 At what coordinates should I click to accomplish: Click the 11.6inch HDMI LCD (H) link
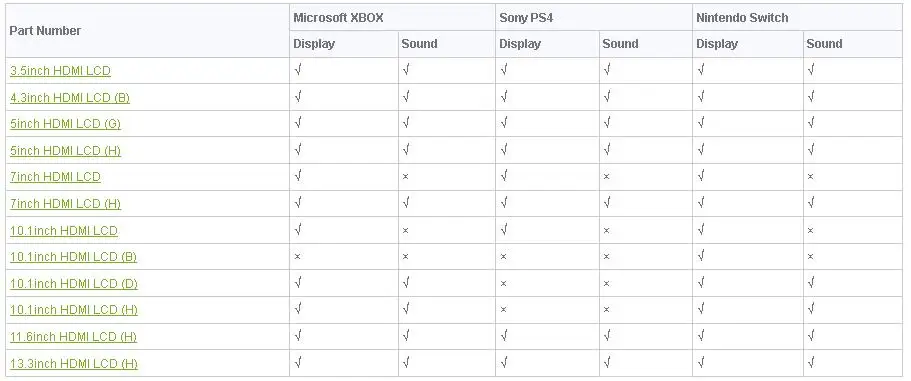(x=74, y=336)
